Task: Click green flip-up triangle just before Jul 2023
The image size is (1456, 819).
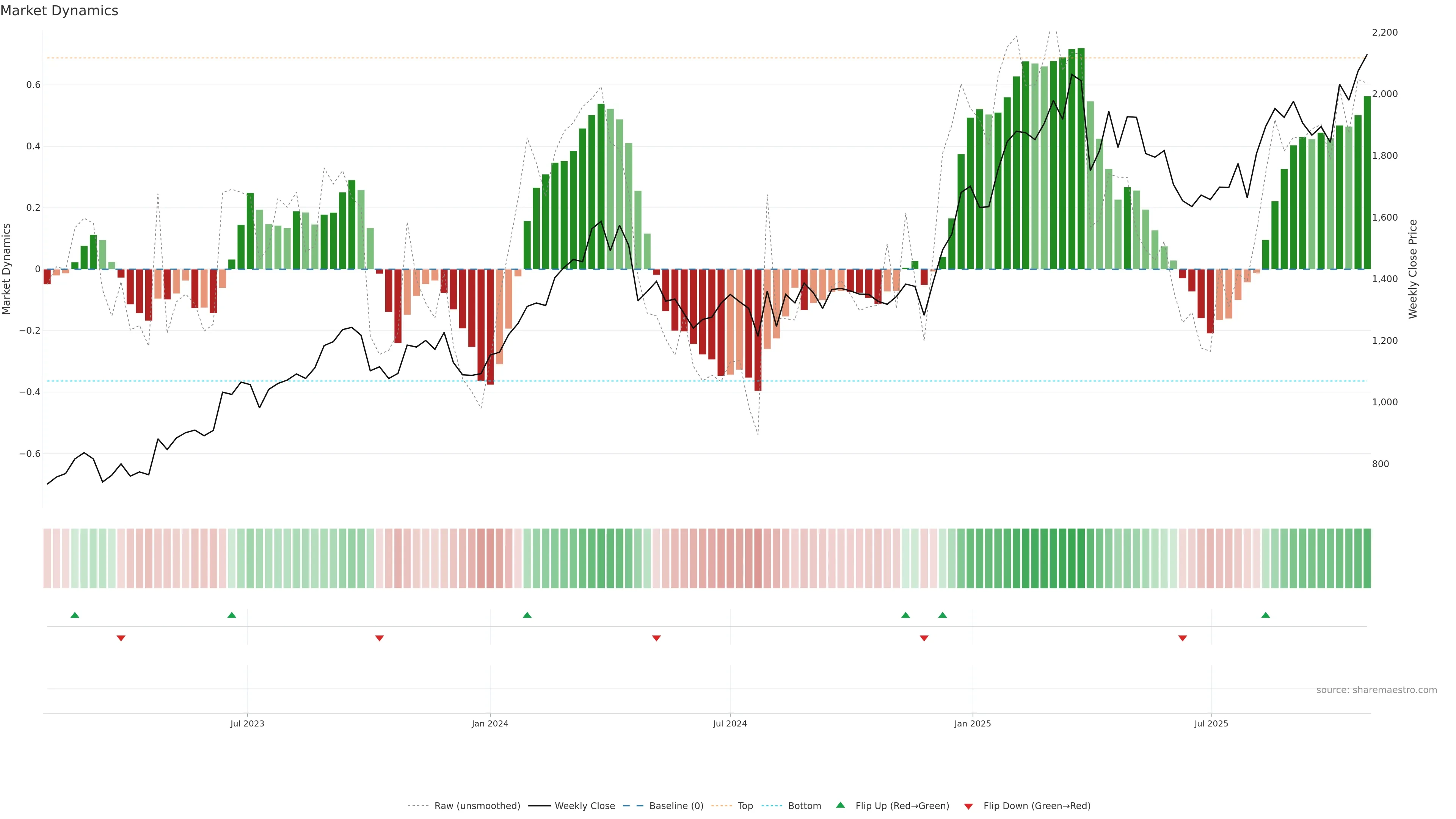Action: coord(231,615)
